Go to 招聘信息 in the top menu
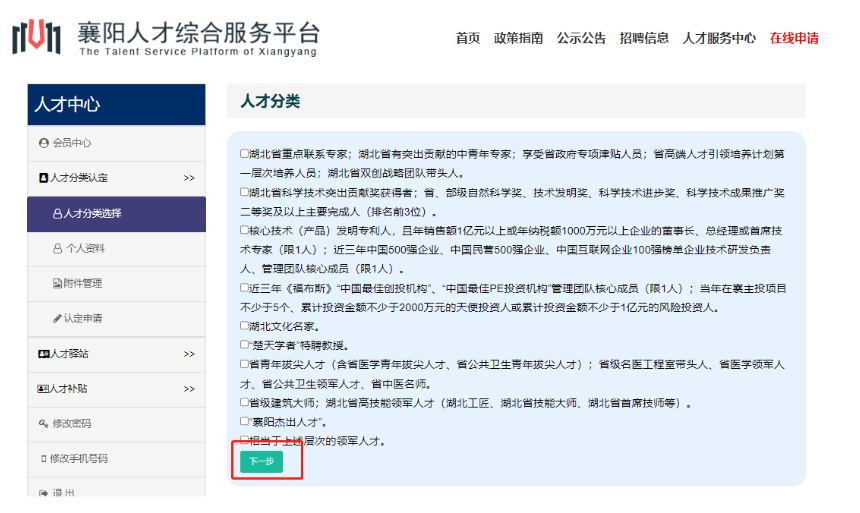The image size is (860, 513). coord(644,39)
